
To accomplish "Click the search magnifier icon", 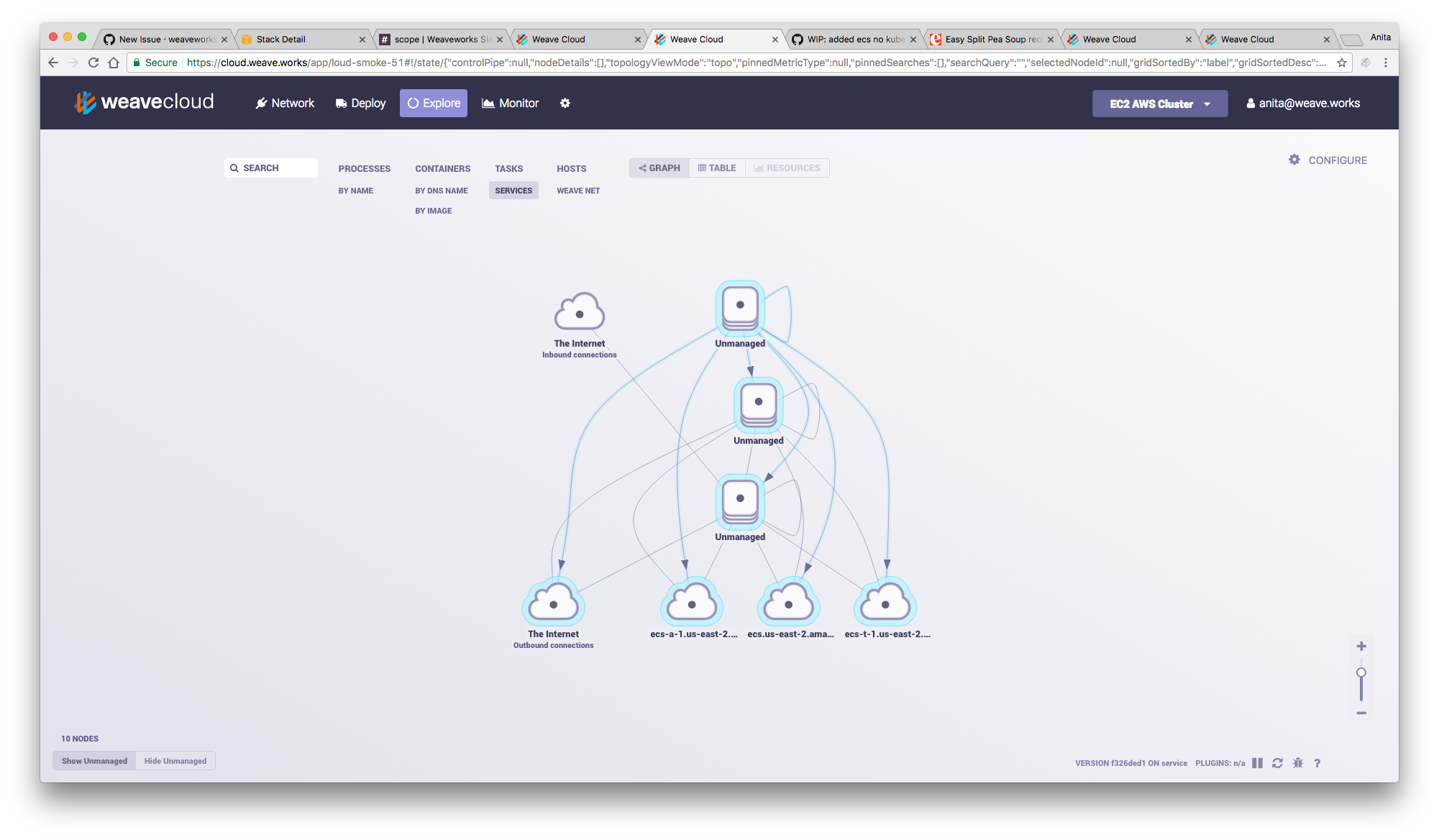I will 234,168.
